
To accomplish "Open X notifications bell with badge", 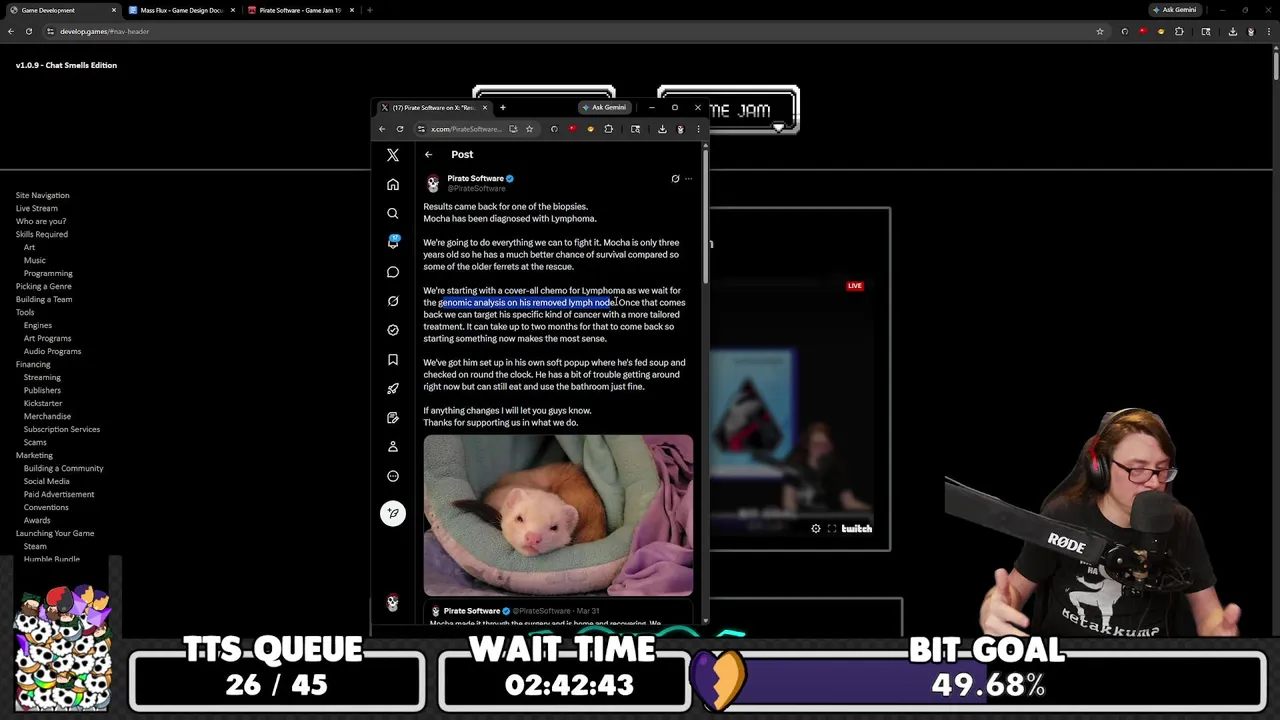I will tap(393, 242).
